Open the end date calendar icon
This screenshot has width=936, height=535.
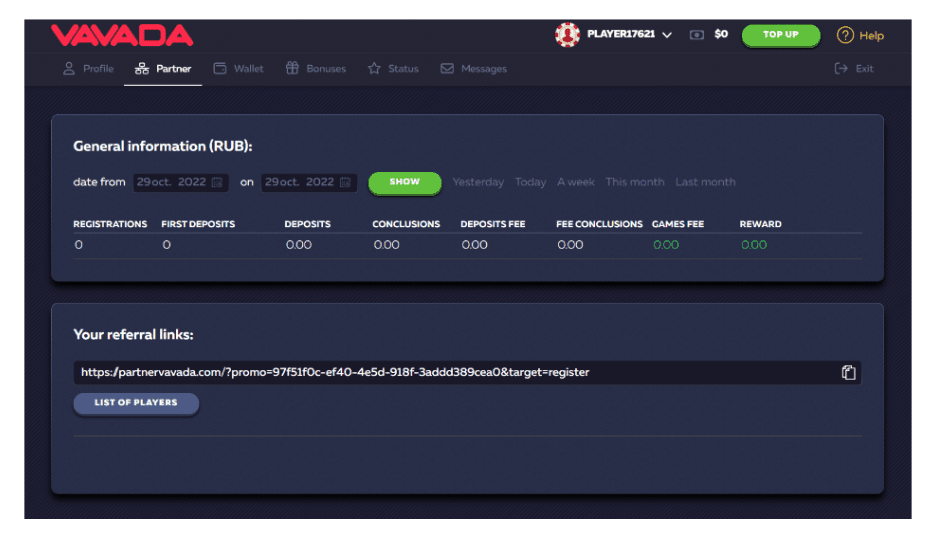pyautogui.click(x=345, y=182)
